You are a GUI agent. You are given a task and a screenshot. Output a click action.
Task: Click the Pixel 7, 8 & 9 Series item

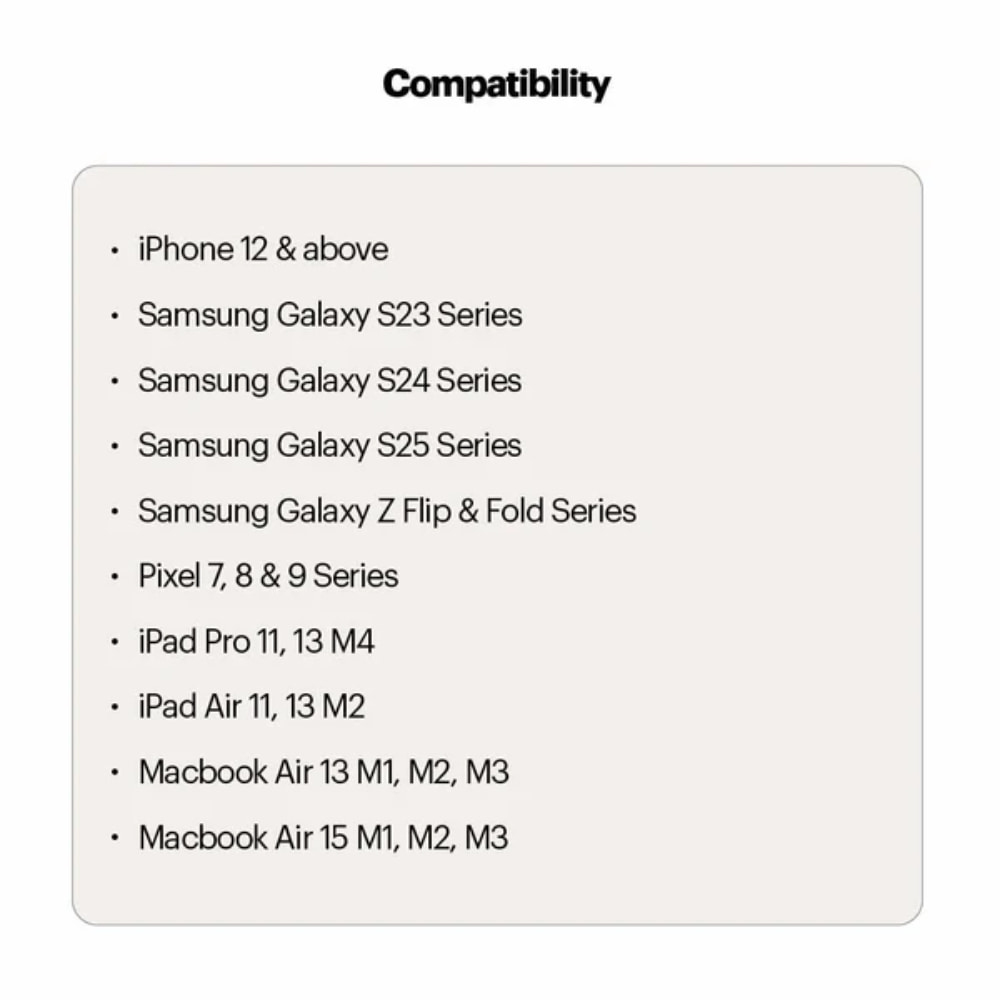pyautogui.click(x=268, y=576)
